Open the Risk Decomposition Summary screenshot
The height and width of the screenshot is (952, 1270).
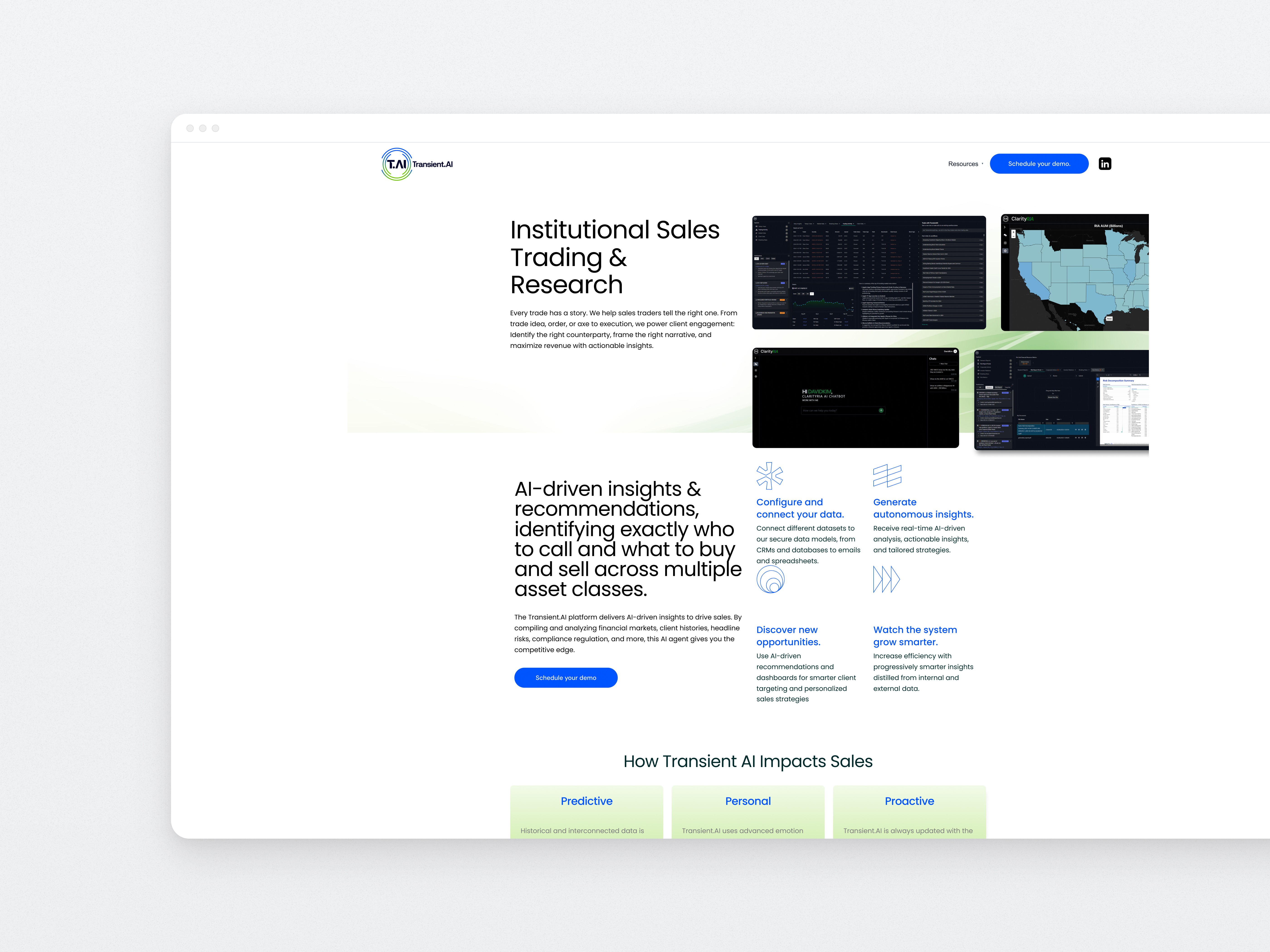coord(1062,400)
